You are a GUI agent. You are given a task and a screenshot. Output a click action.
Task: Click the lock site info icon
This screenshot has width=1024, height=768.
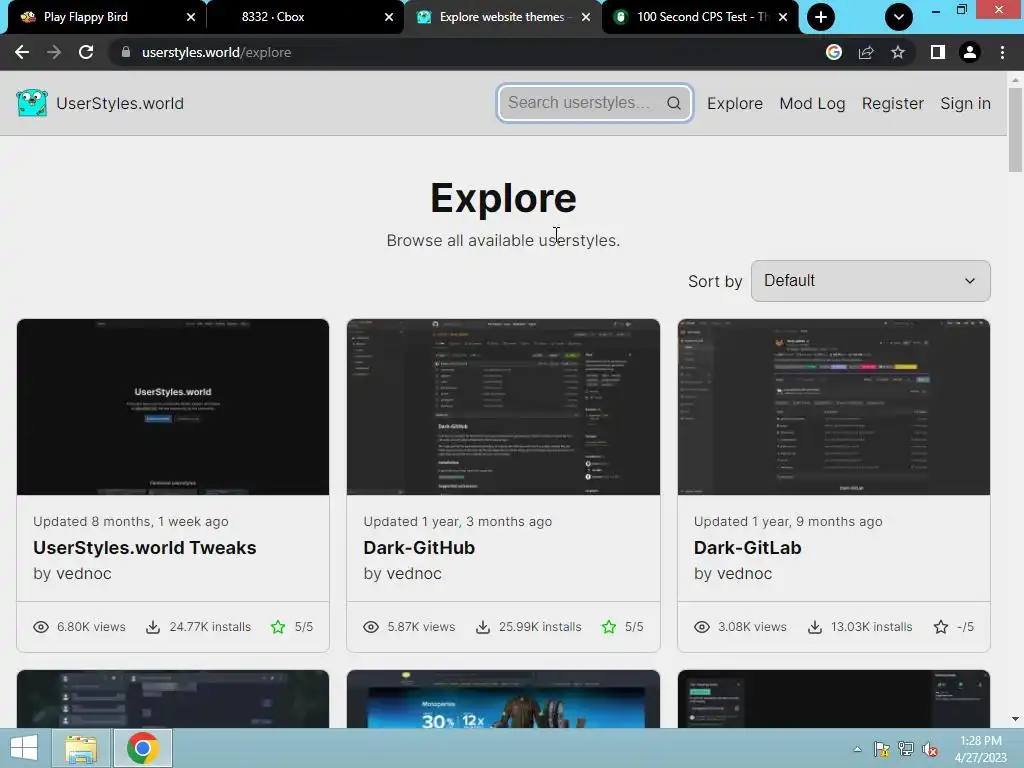click(126, 52)
